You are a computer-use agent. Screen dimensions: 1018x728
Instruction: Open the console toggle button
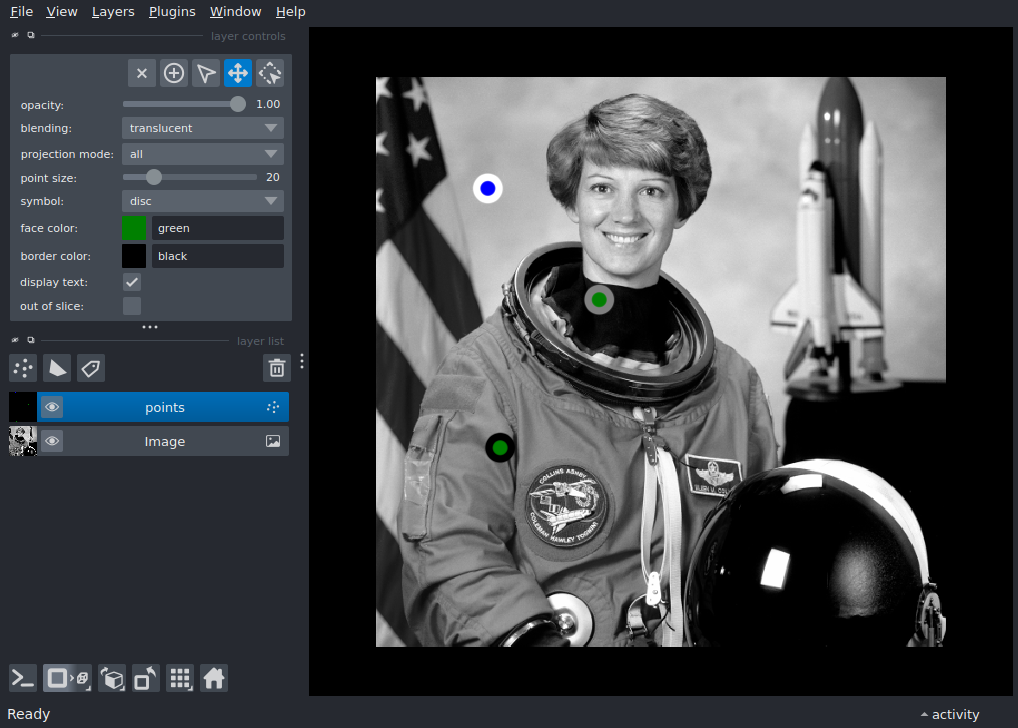click(x=23, y=678)
